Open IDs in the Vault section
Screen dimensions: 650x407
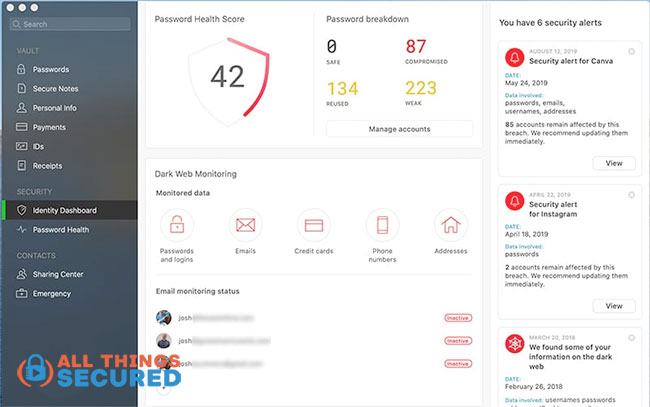[x=39, y=146]
